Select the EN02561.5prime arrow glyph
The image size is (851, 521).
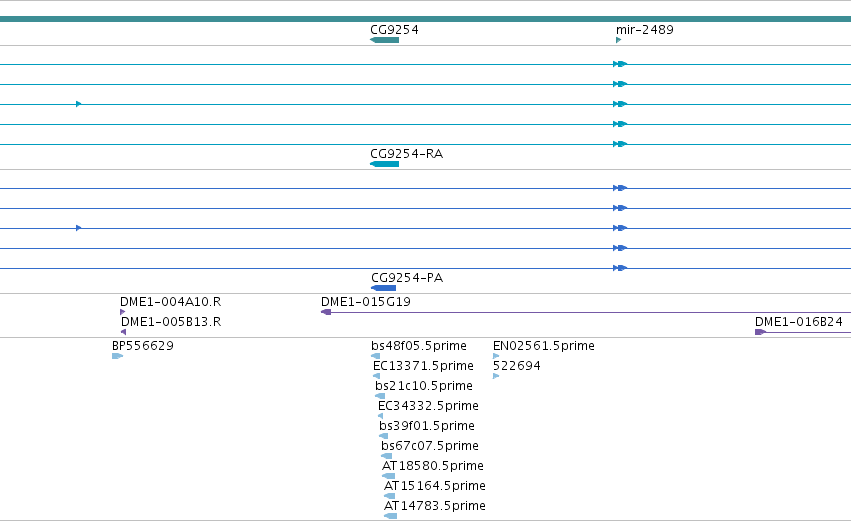pyautogui.click(x=496, y=356)
